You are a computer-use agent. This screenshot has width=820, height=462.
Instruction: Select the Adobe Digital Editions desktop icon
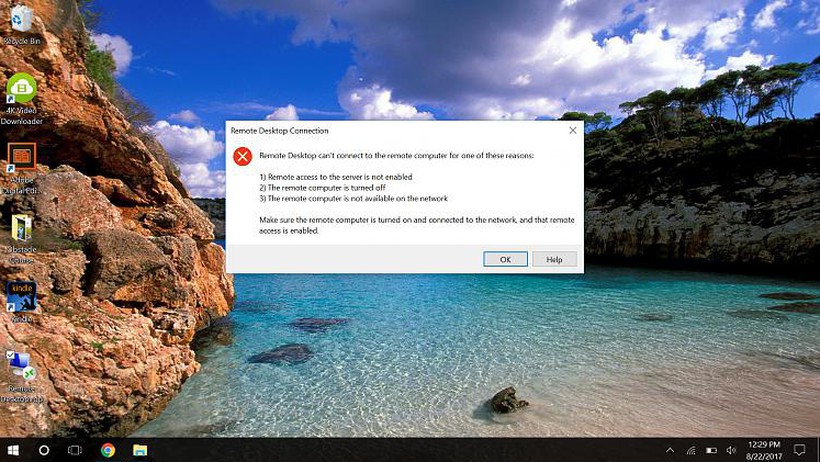(21, 168)
